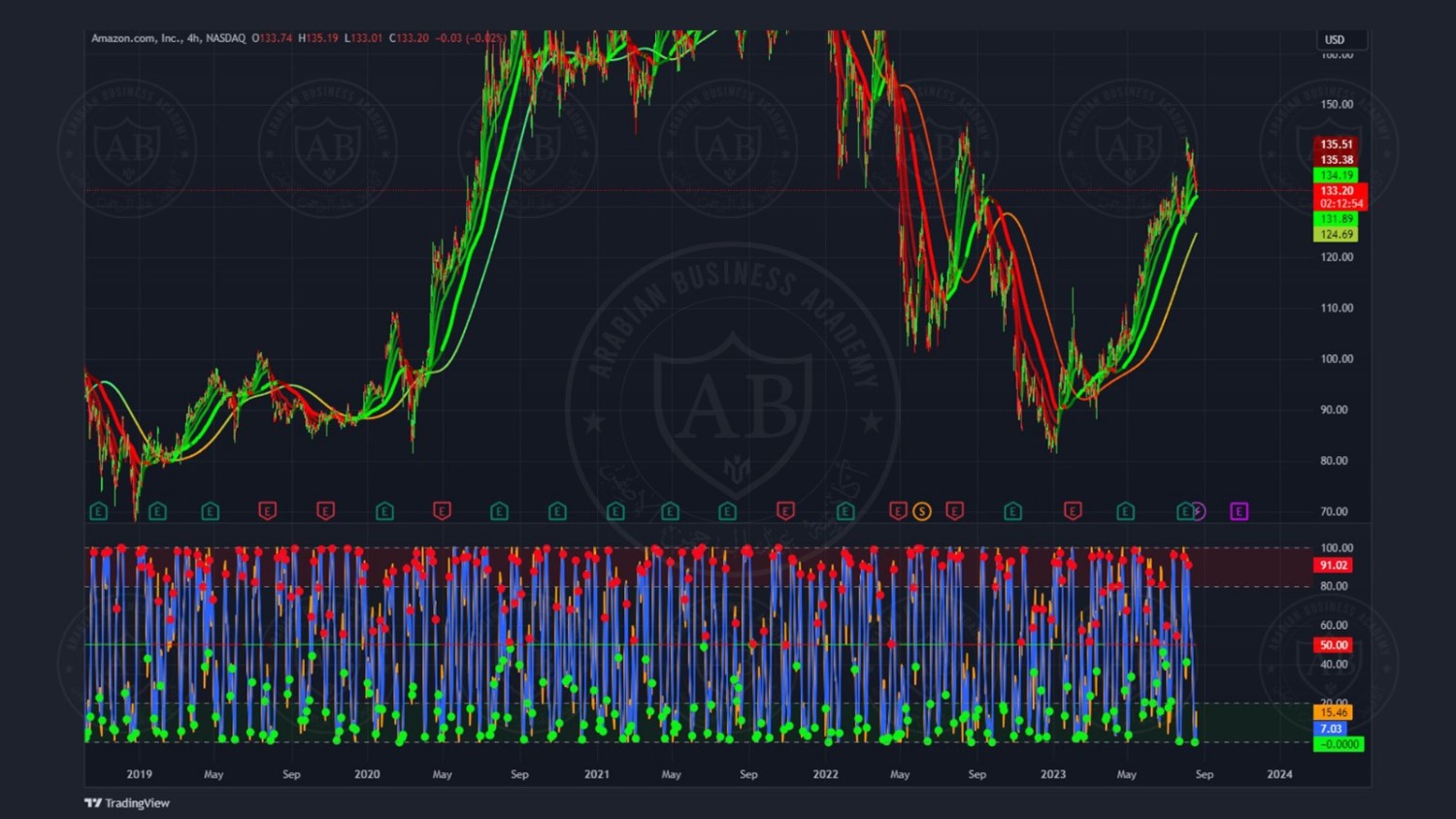This screenshot has width=1456, height=819.
Task: Click the blue 7.03 oscillator value
Action: [1331, 729]
